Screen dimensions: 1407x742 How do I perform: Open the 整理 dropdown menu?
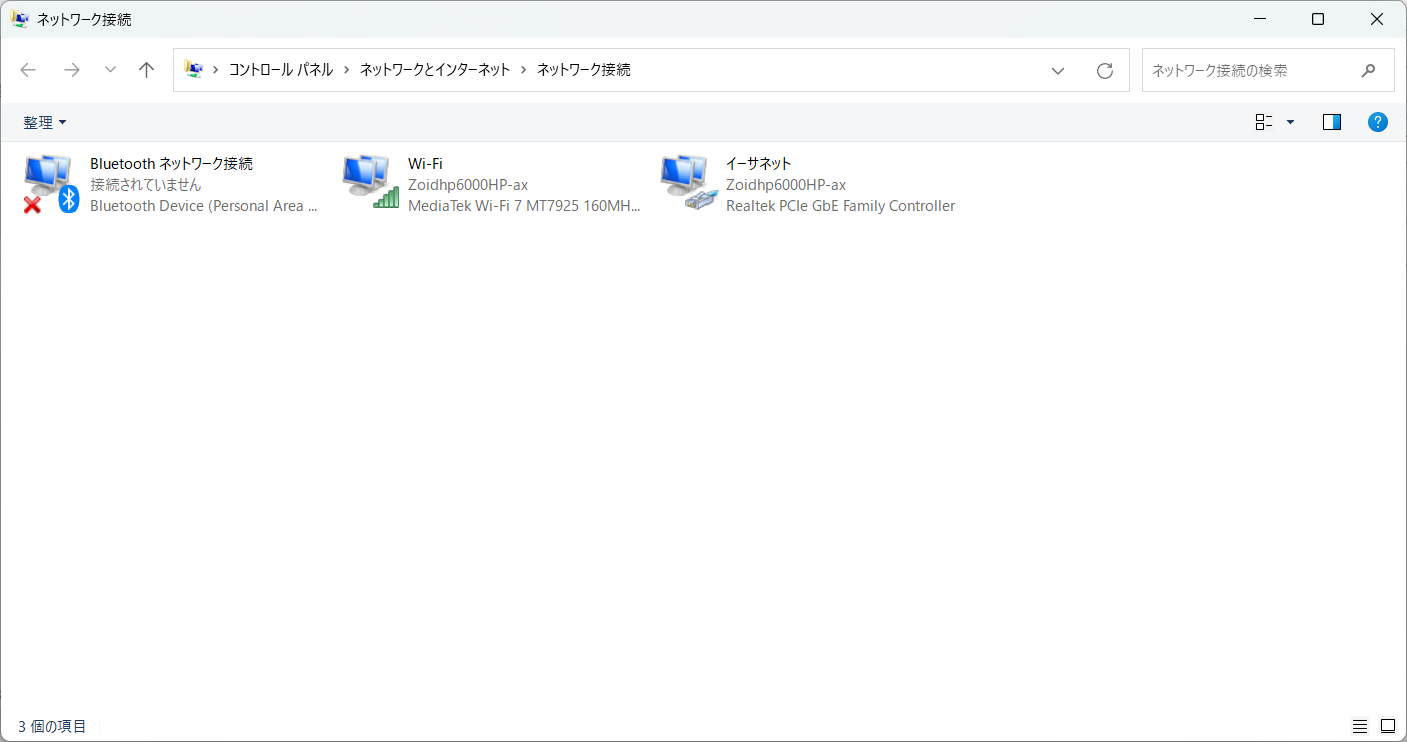click(45, 122)
